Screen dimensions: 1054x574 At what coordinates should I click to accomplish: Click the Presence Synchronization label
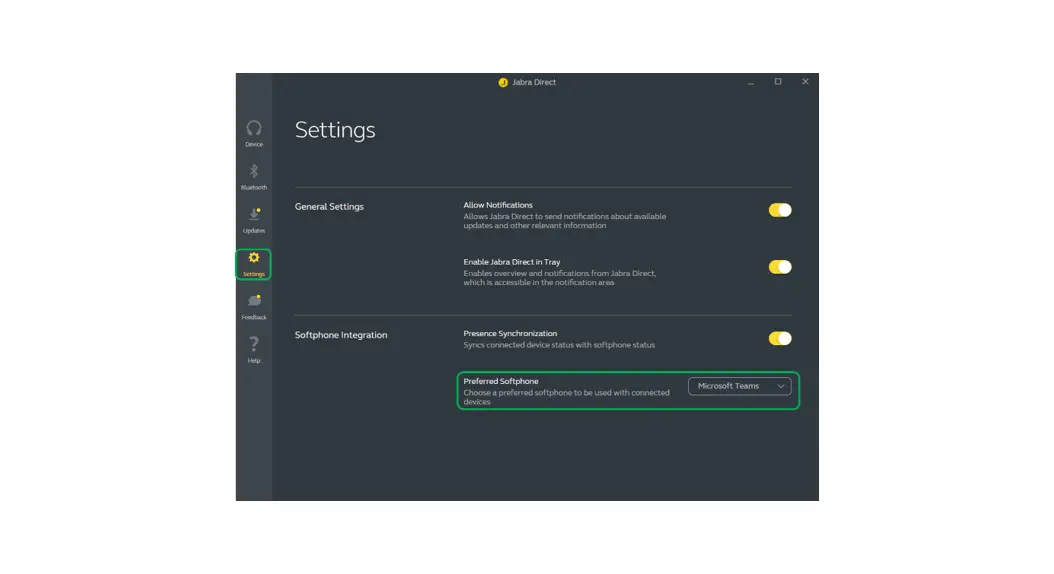[x=510, y=333]
